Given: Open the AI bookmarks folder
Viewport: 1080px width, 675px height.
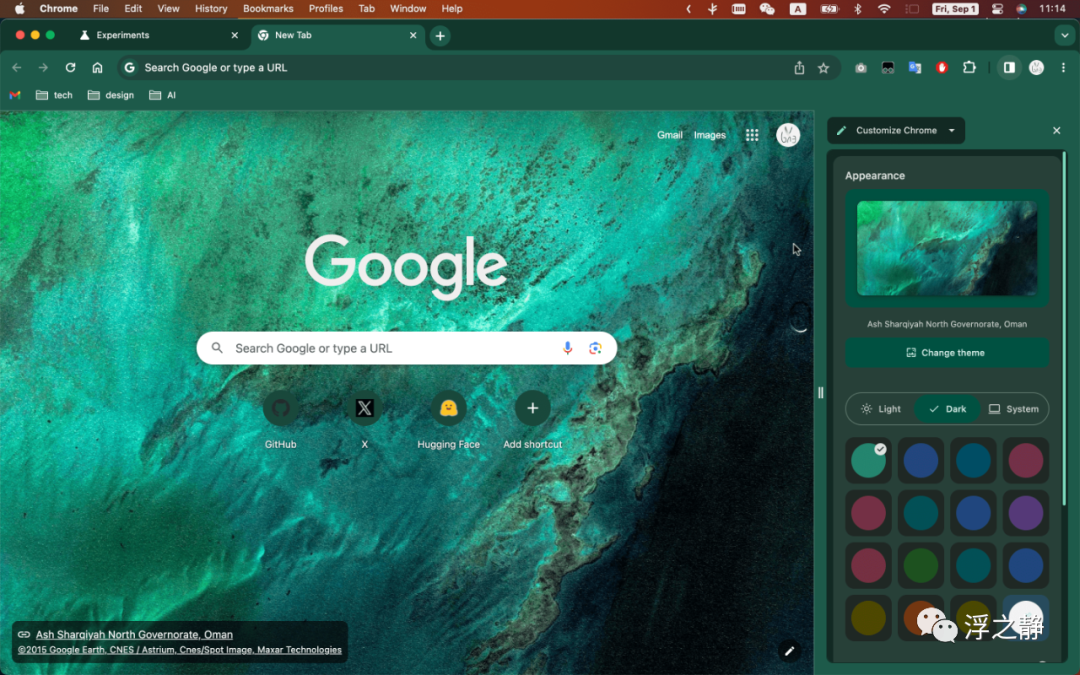Looking at the screenshot, I should click(163, 95).
